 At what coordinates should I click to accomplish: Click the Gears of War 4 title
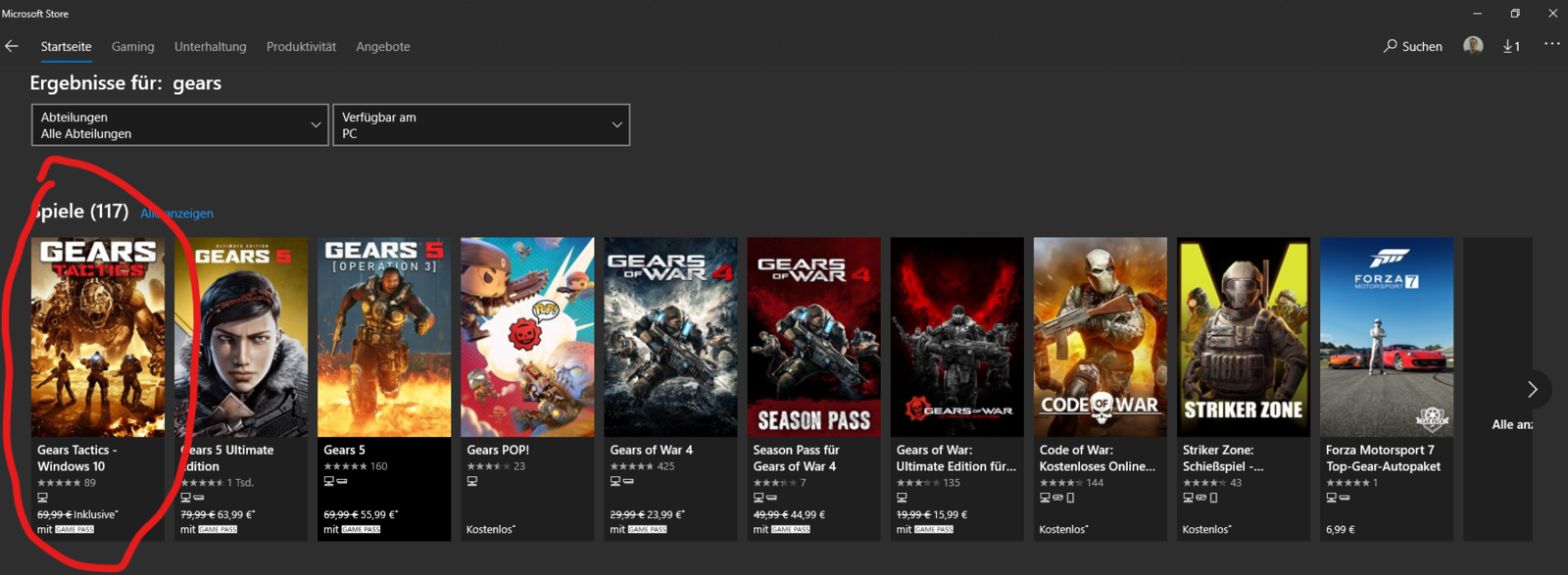(x=651, y=451)
